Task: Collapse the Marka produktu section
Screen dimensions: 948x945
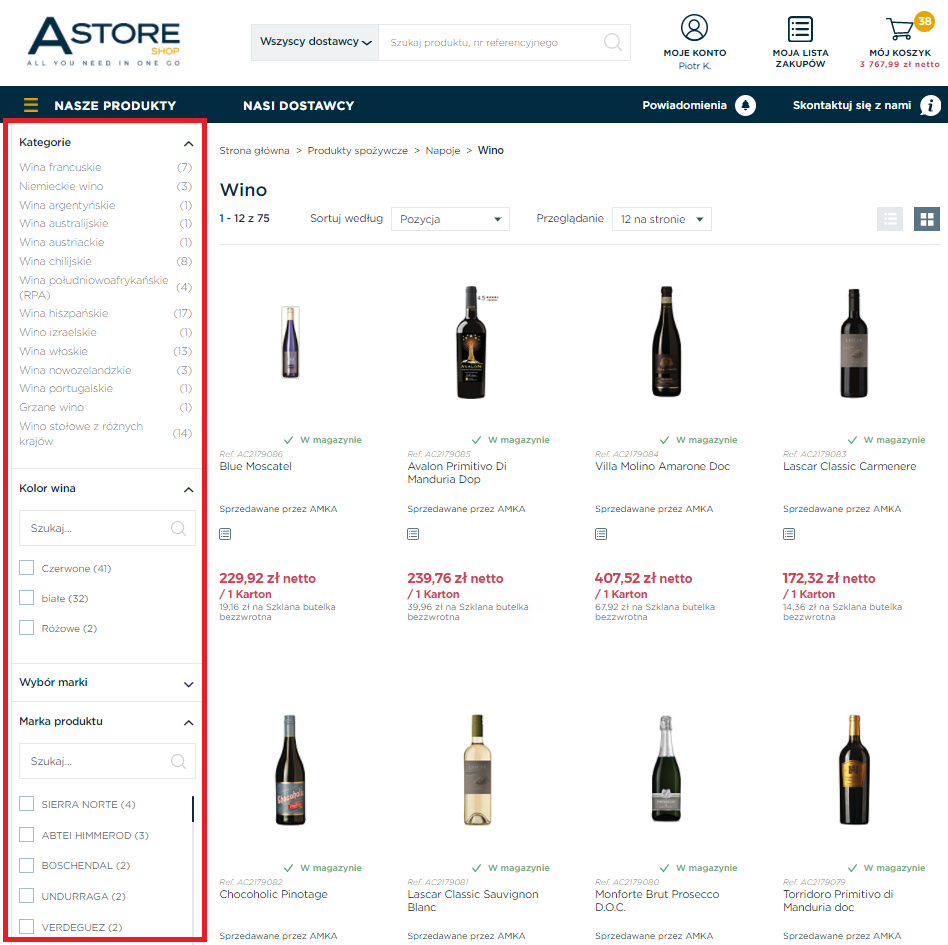Action: 189,723
